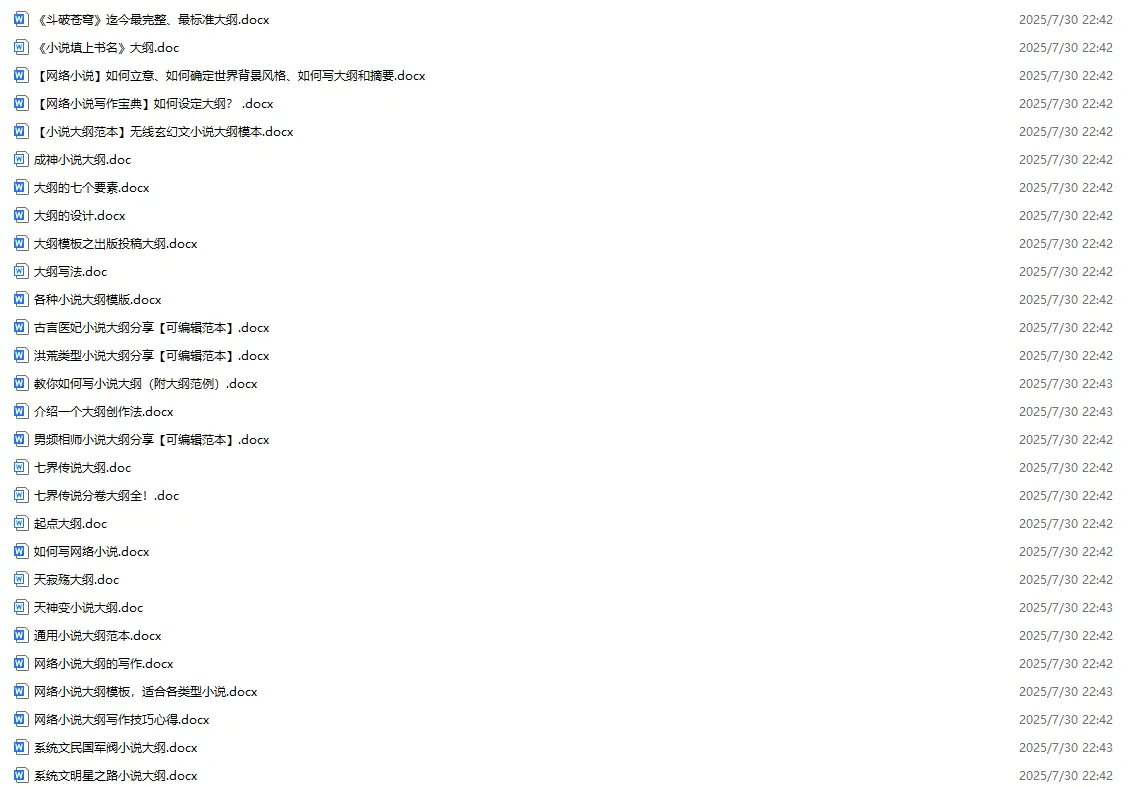Select 洪荒类型小说大纲分享 document

coord(151,356)
